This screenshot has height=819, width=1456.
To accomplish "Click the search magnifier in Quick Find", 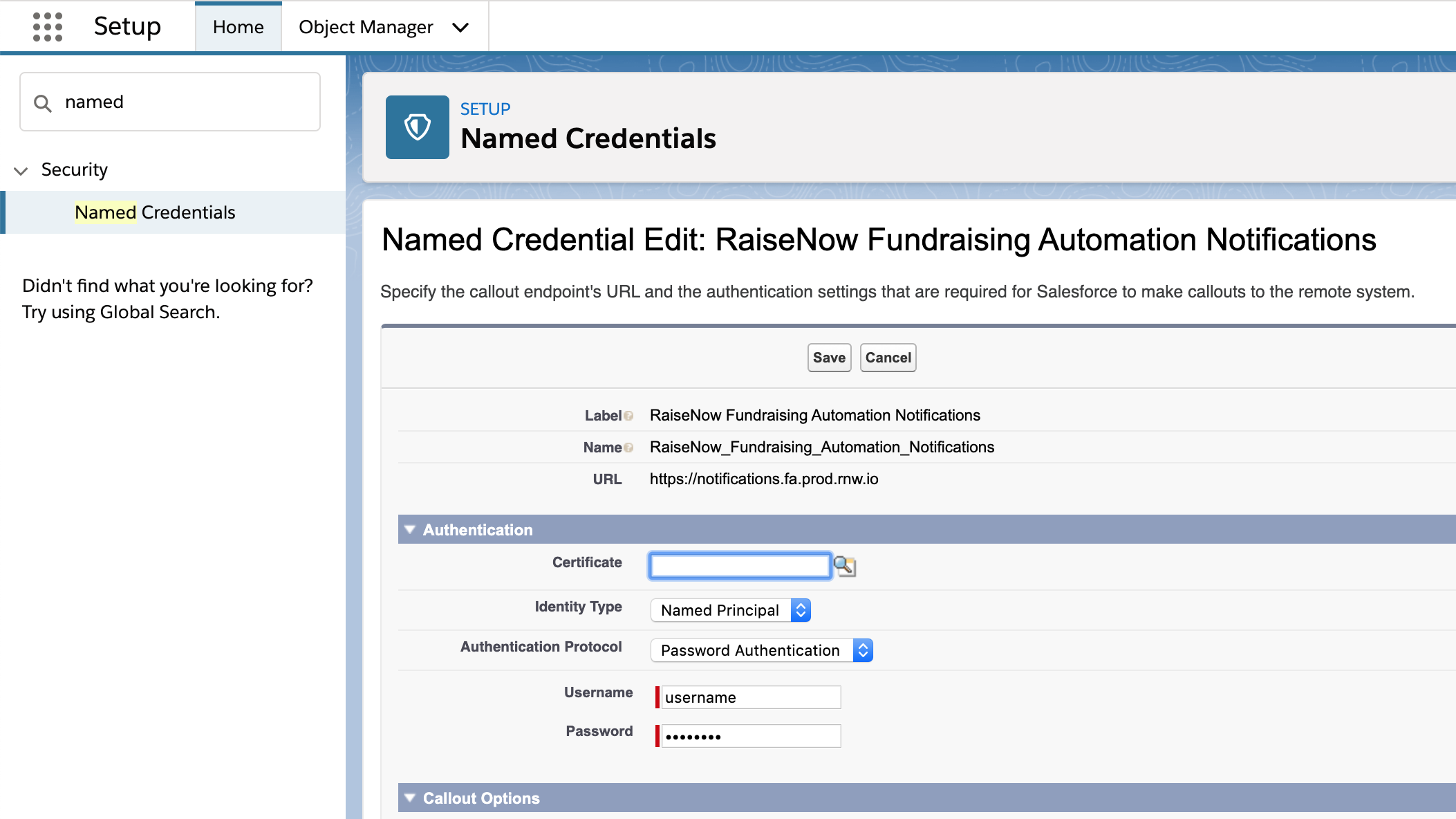I will [x=43, y=103].
